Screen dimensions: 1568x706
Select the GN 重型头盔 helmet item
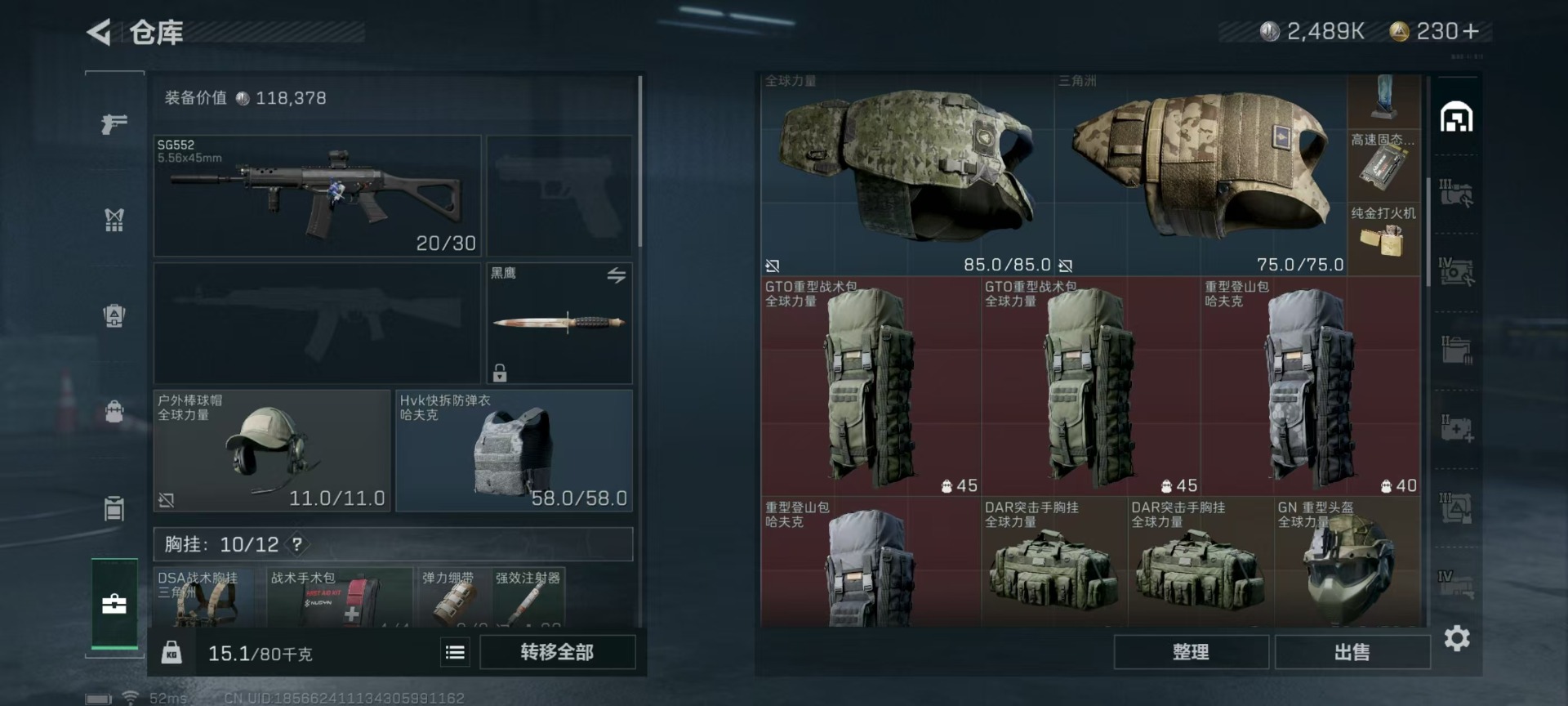point(1347,562)
